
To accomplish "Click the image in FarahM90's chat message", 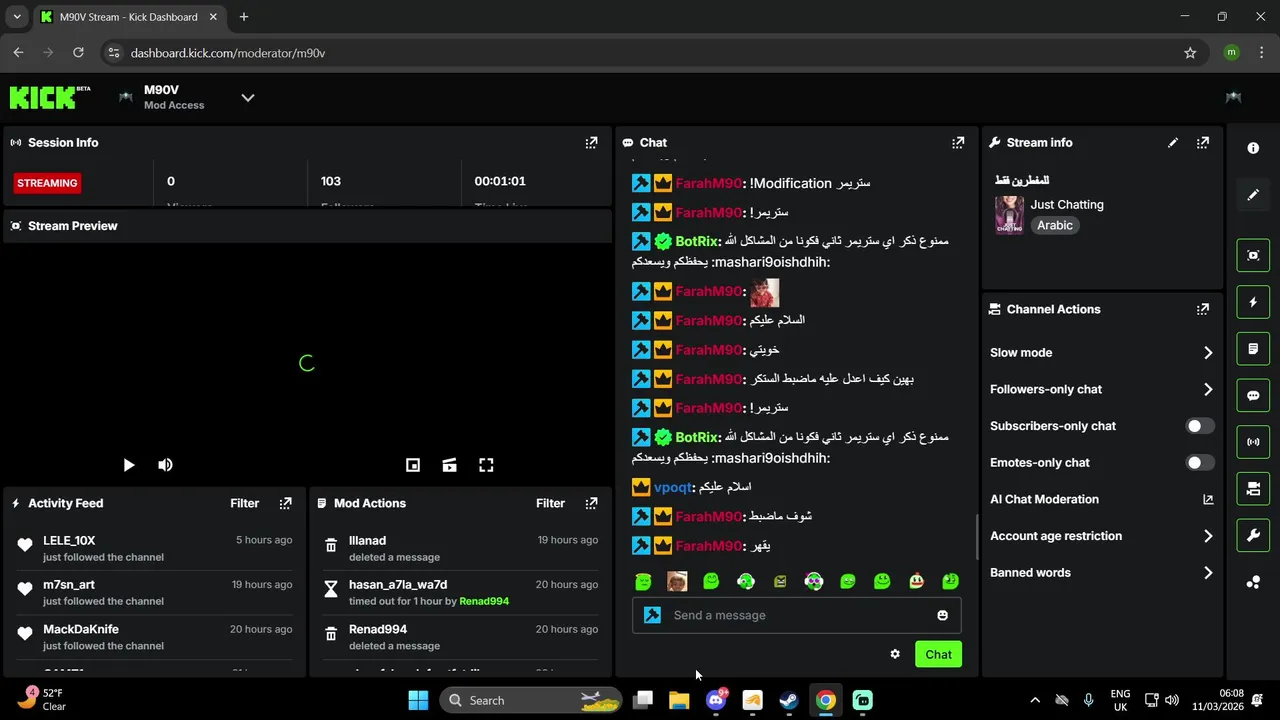I will click(764, 292).
